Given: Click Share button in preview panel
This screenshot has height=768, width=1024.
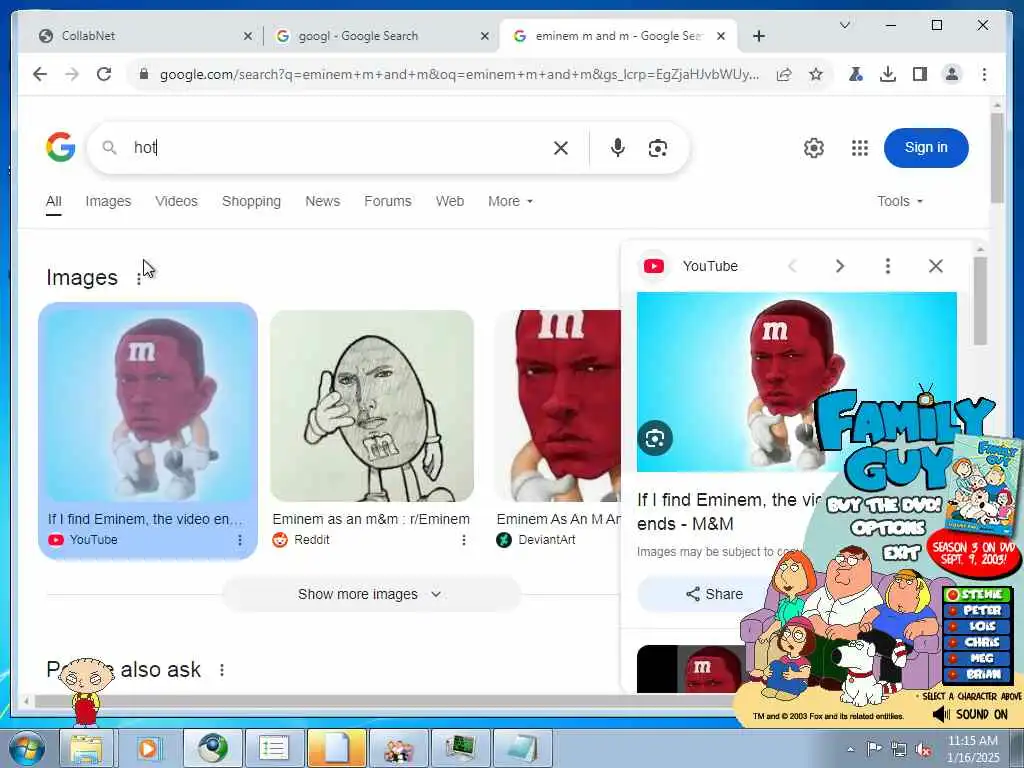Looking at the screenshot, I should point(714,594).
